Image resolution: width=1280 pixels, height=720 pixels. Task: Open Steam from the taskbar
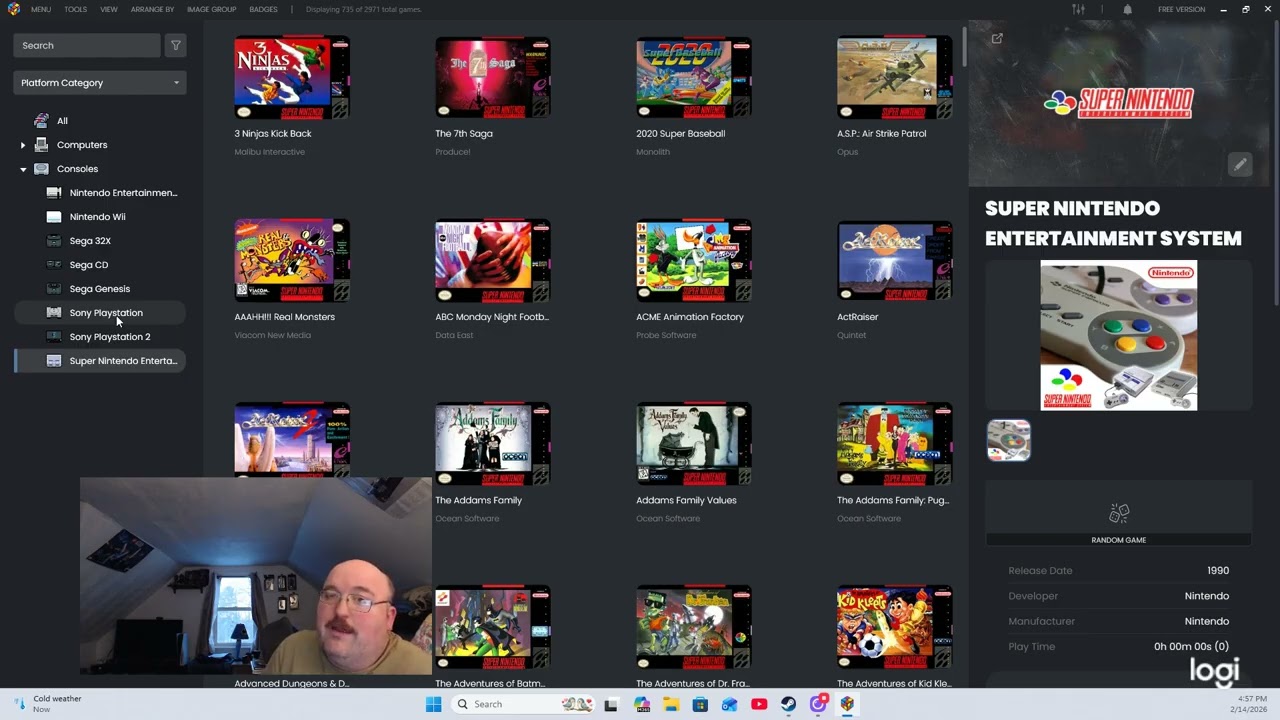(x=789, y=704)
